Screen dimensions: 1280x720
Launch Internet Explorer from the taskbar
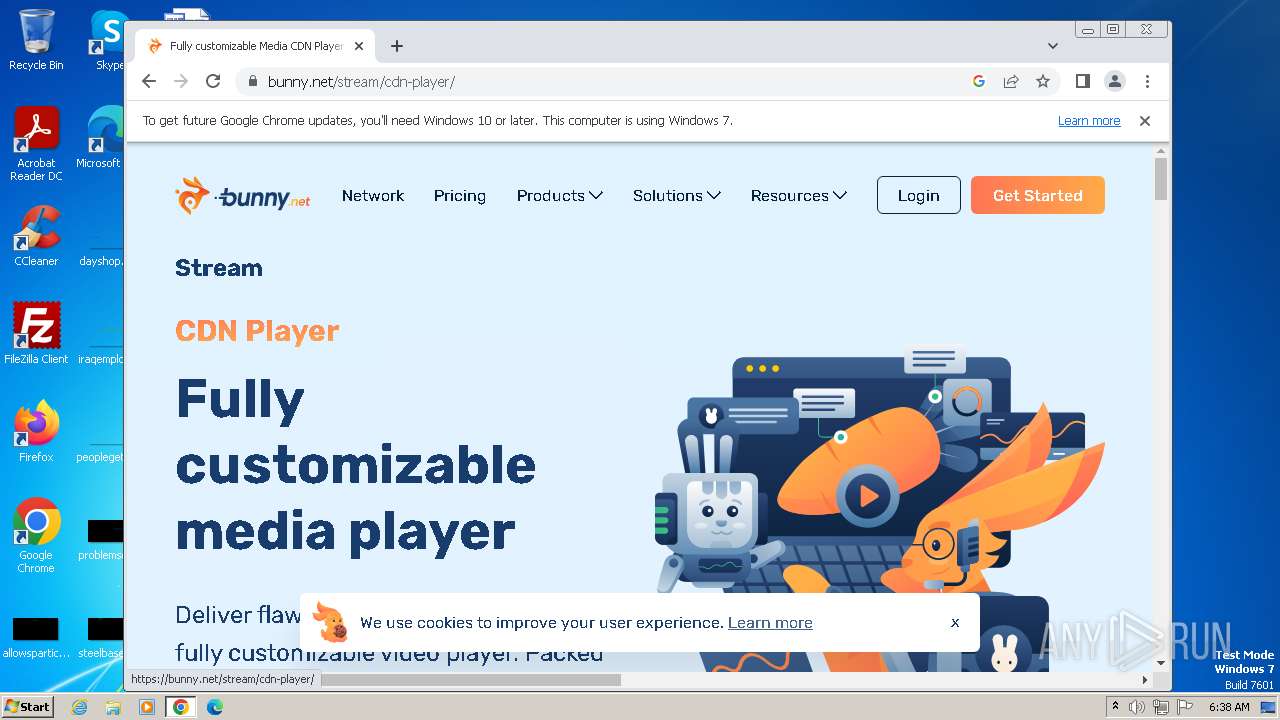[79, 707]
